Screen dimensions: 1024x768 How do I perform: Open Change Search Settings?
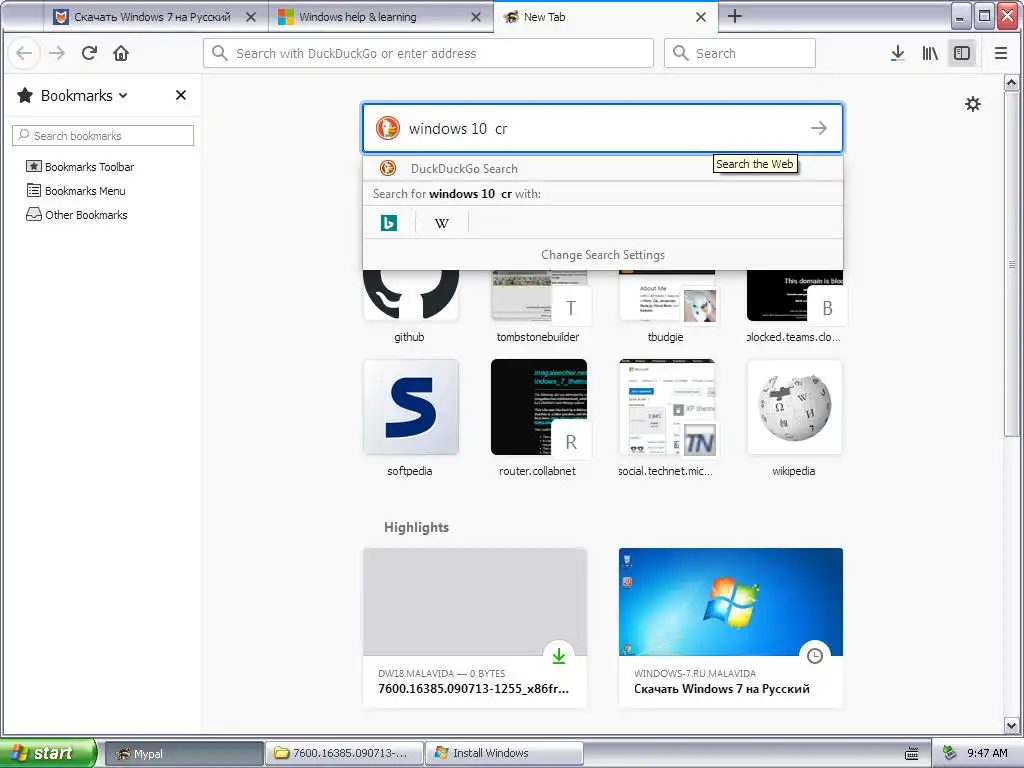(603, 255)
